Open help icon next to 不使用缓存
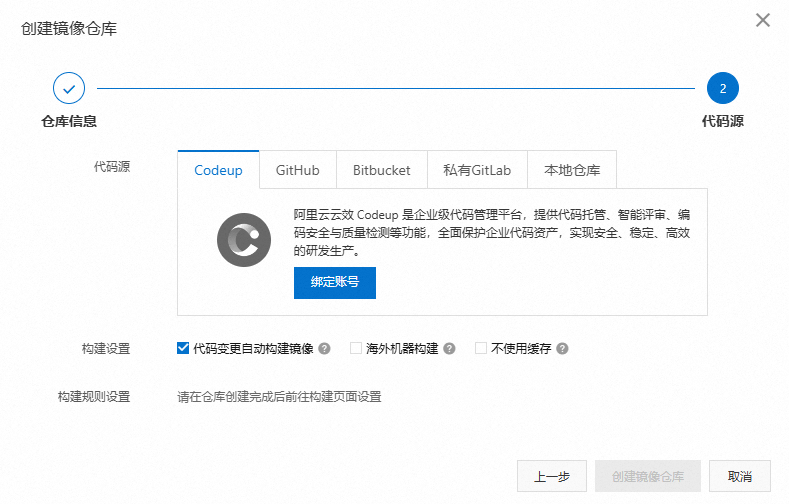The height and width of the screenshot is (504, 789). 563,349
